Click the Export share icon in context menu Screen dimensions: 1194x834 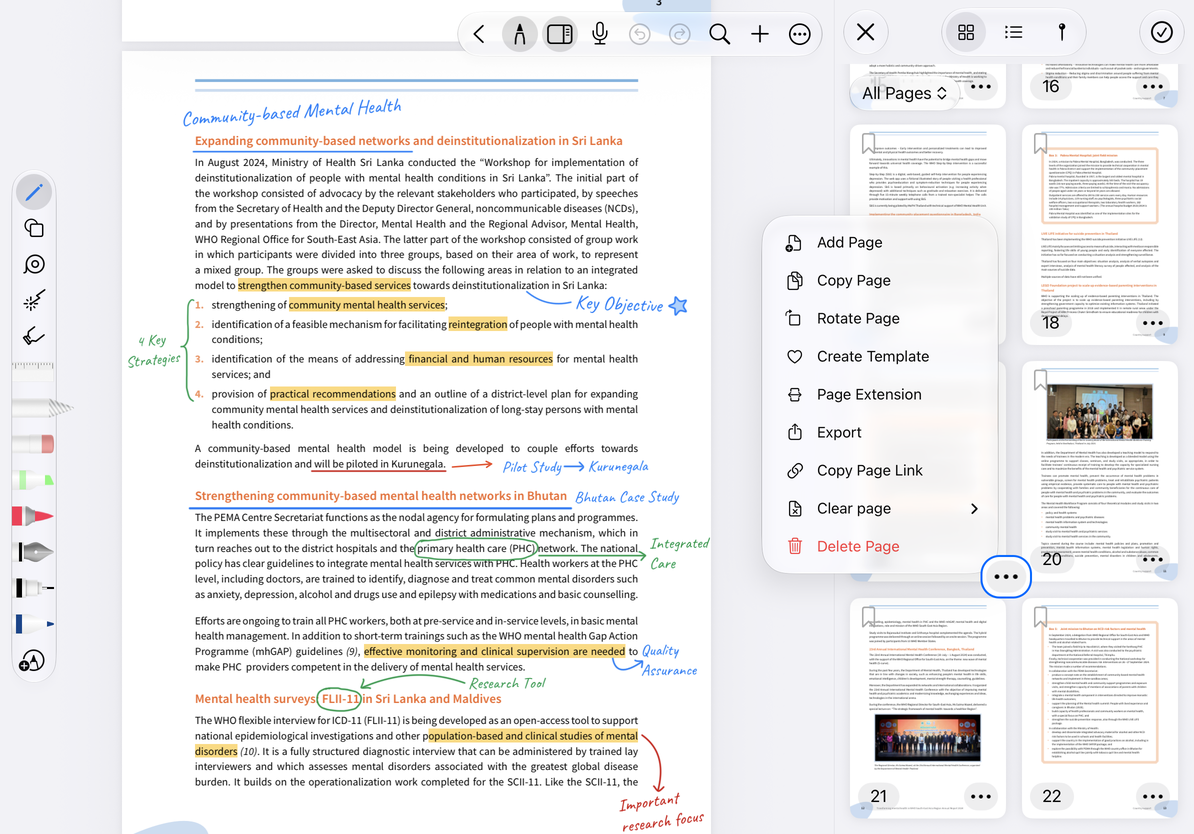point(794,432)
